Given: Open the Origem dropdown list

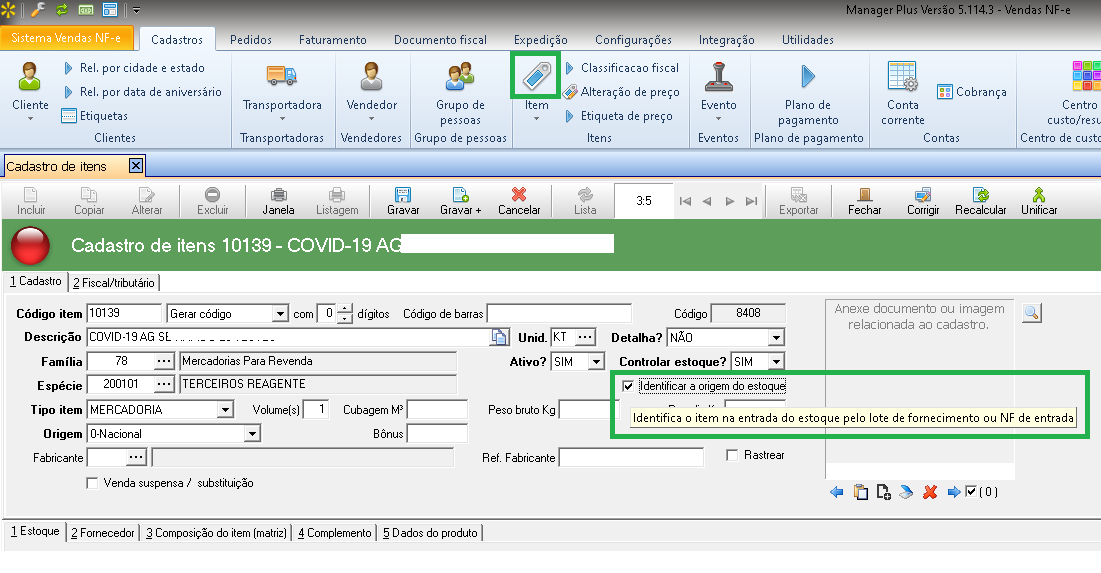Looking at the screenshot, I should tap(252, 434).
